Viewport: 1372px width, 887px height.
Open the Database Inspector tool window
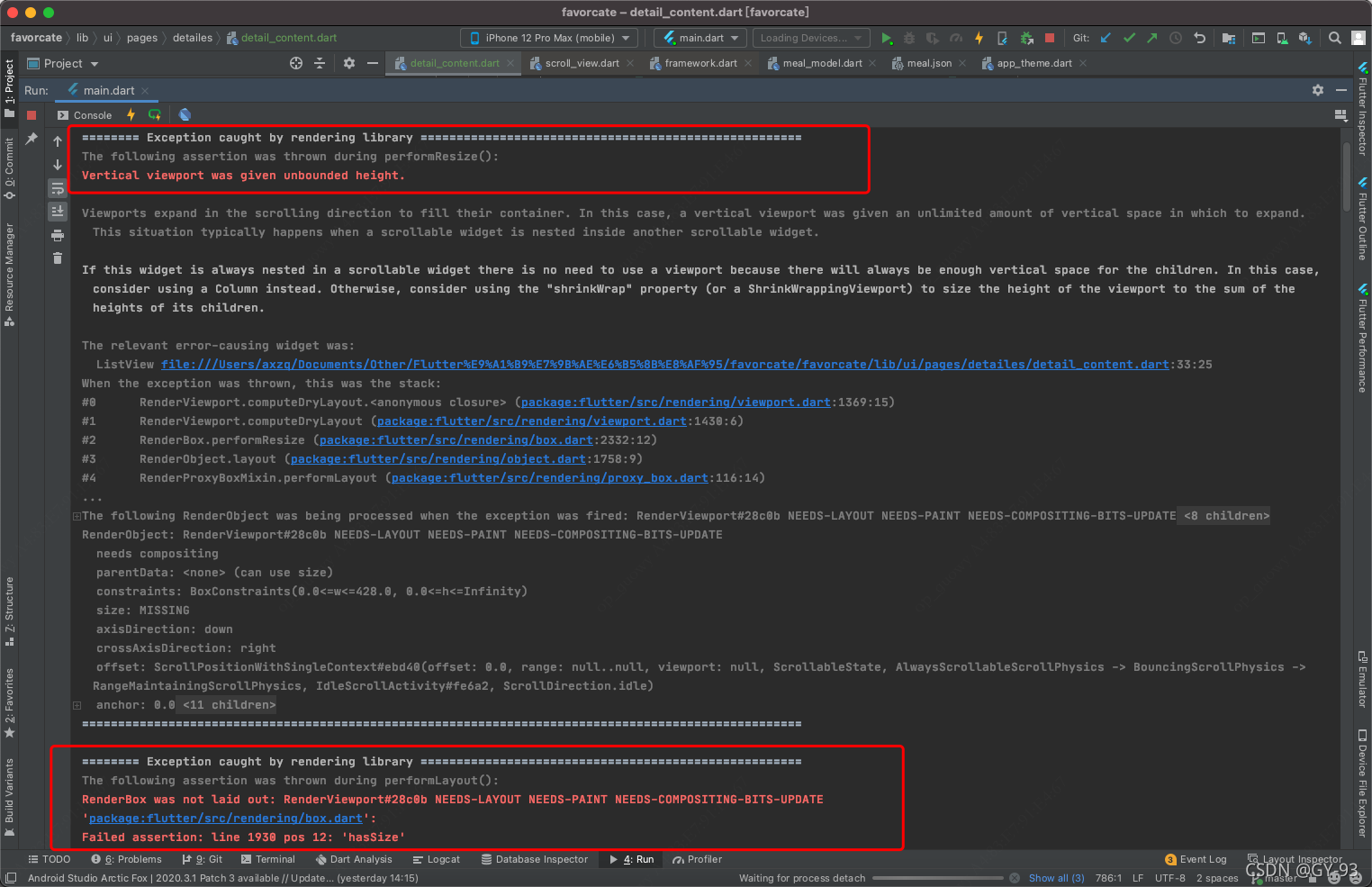pyautogui.click(x=534, y=859)
